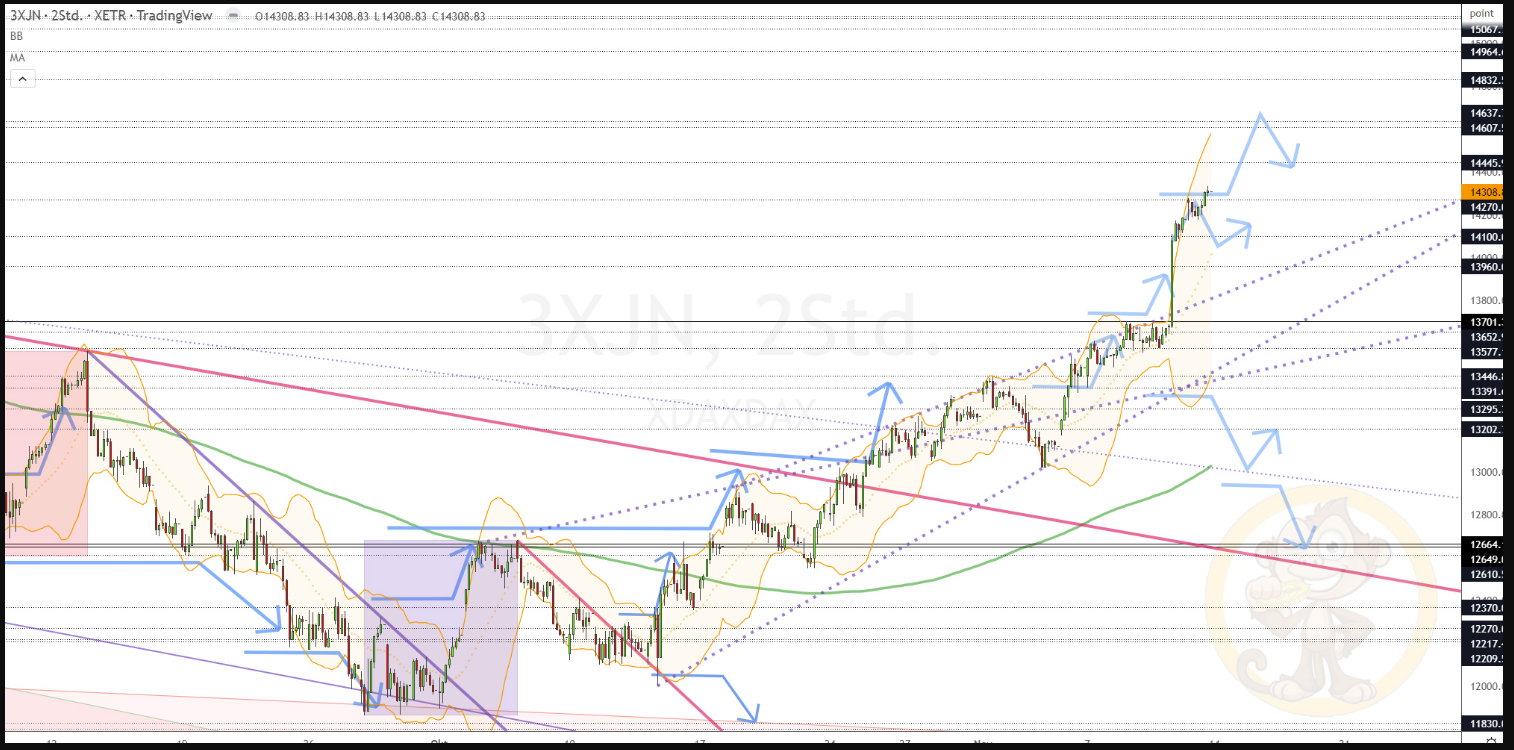Click the 12610 price level label

pos(1483,574)
